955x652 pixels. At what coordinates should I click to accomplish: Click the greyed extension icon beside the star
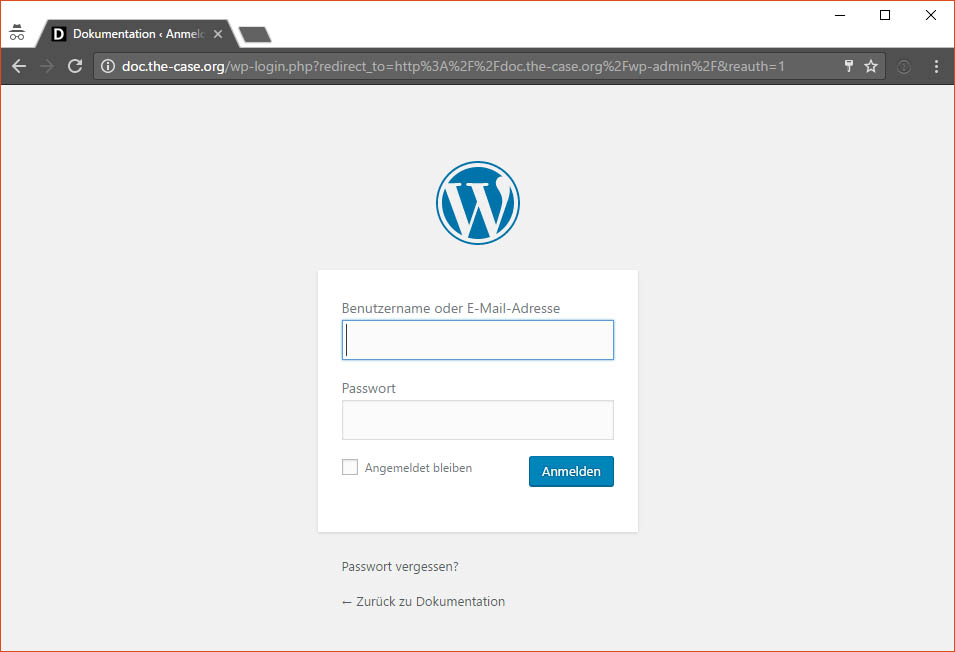point(904,66)
